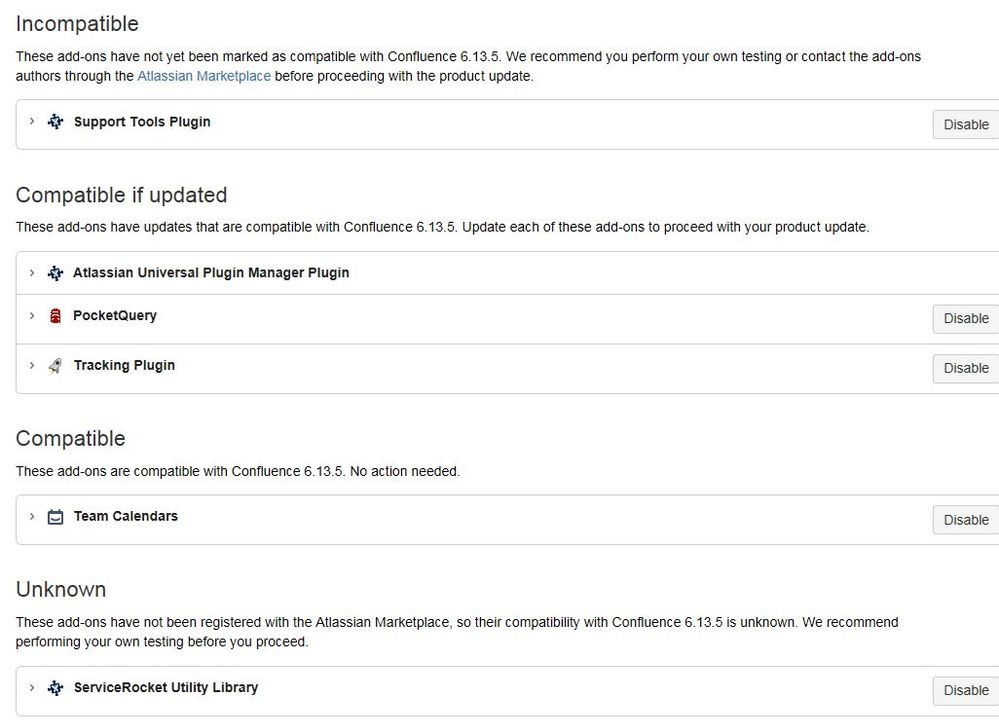This screenshot has height=727, width=999.
Task: Click the red PocketQuery database icon
Action: point(55,316)
